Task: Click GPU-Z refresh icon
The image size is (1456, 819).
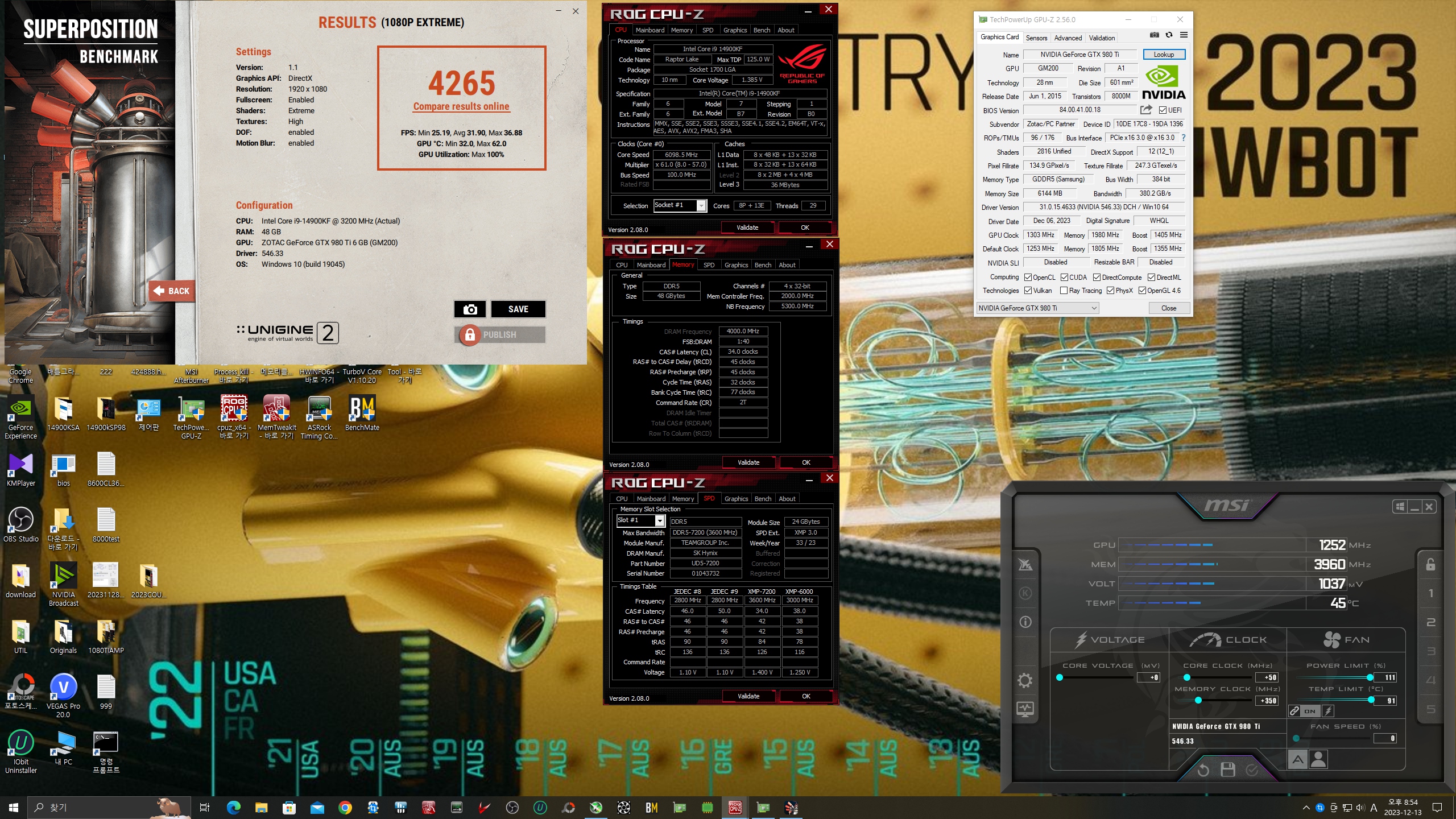Action: click(x=1169, y=35)
